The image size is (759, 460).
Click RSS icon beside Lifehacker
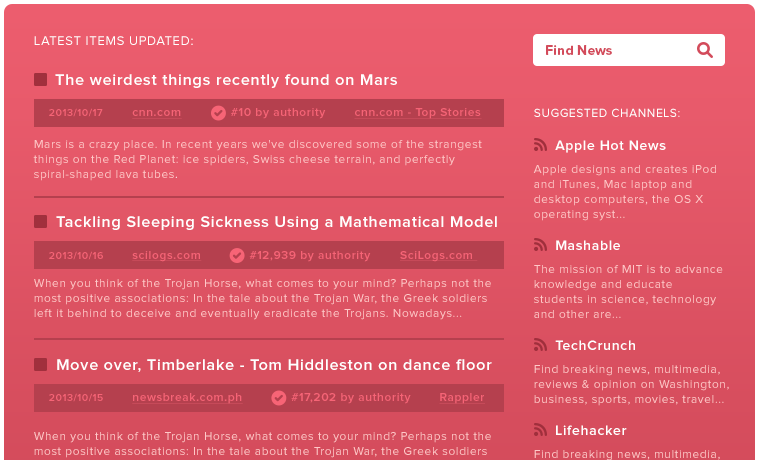coord(540,430)
